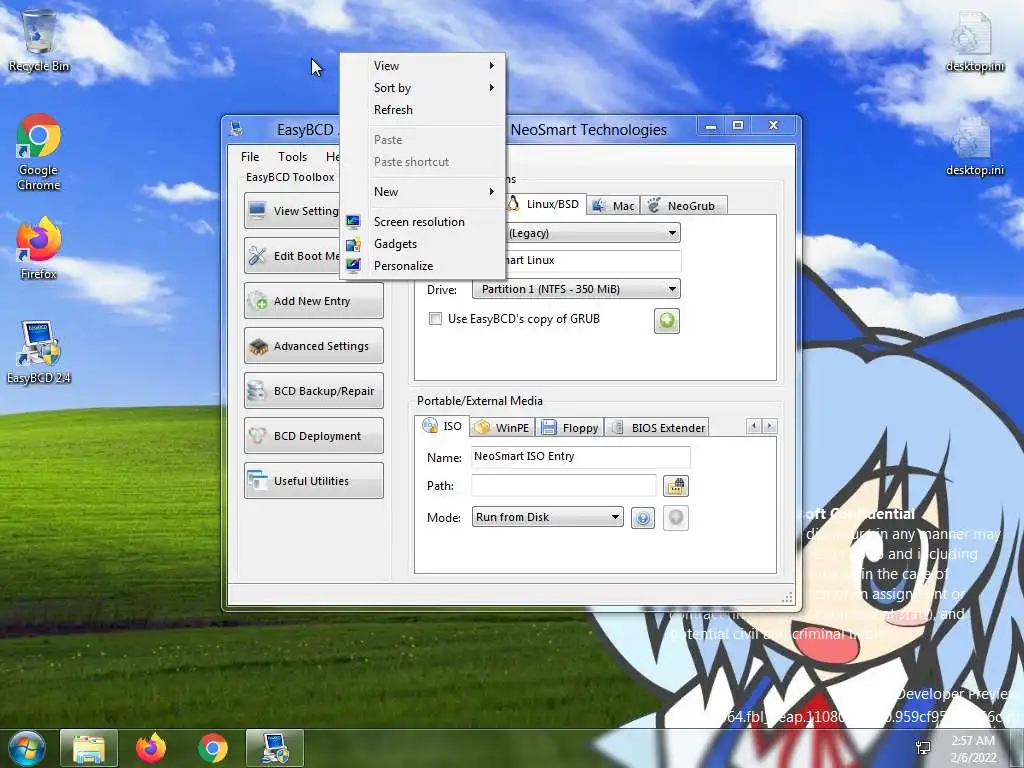Open the File menu in EasyBCD
Image resolution: width=1024 pixels, height=768 pixels.
pos(249,157)
